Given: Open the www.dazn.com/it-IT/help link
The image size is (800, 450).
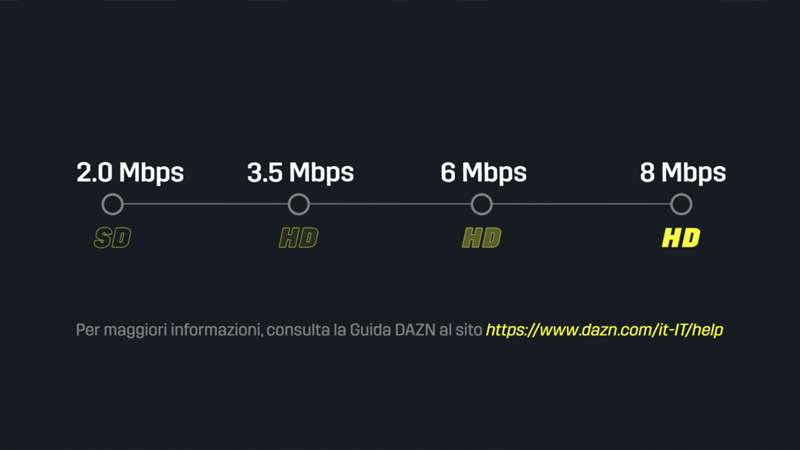Looking at the screenshot, I should pyautogui.click(x=604, y=329).
